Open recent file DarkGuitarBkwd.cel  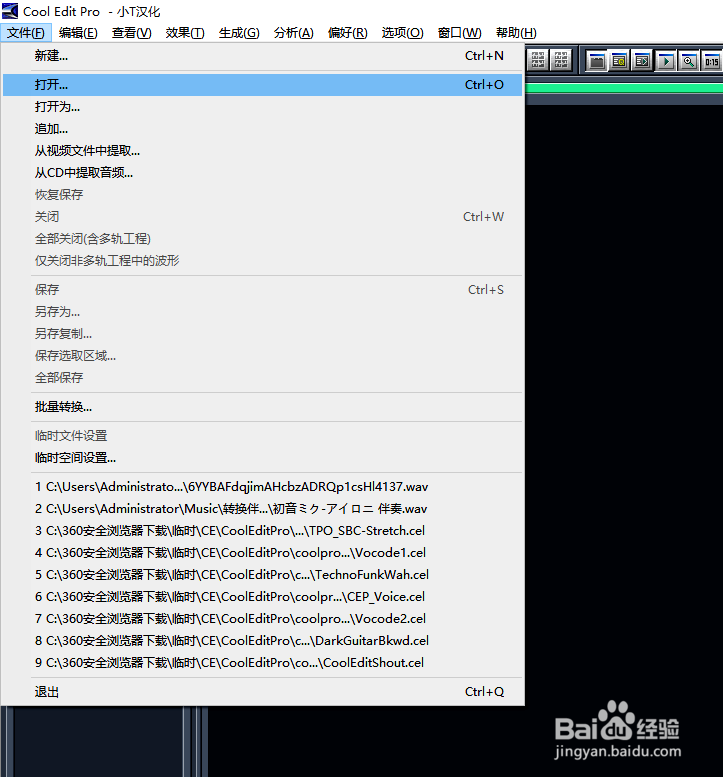point(263,641)
